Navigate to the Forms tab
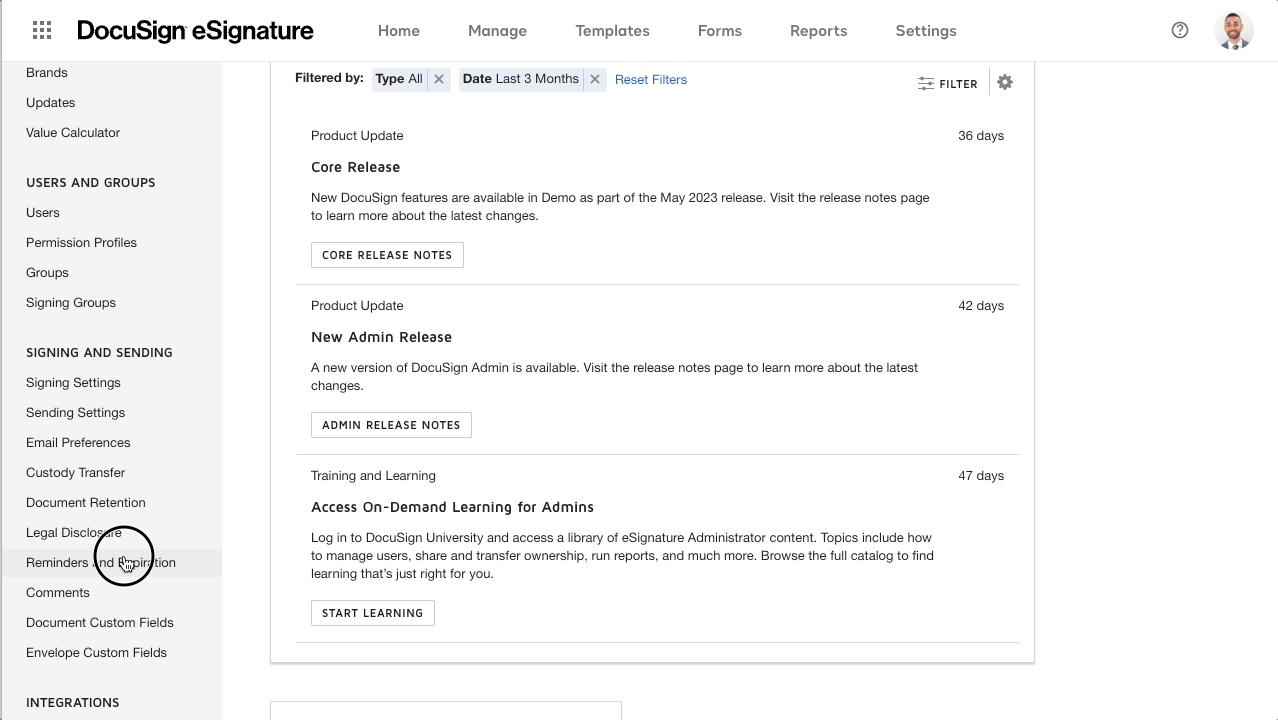 point(720,31)
